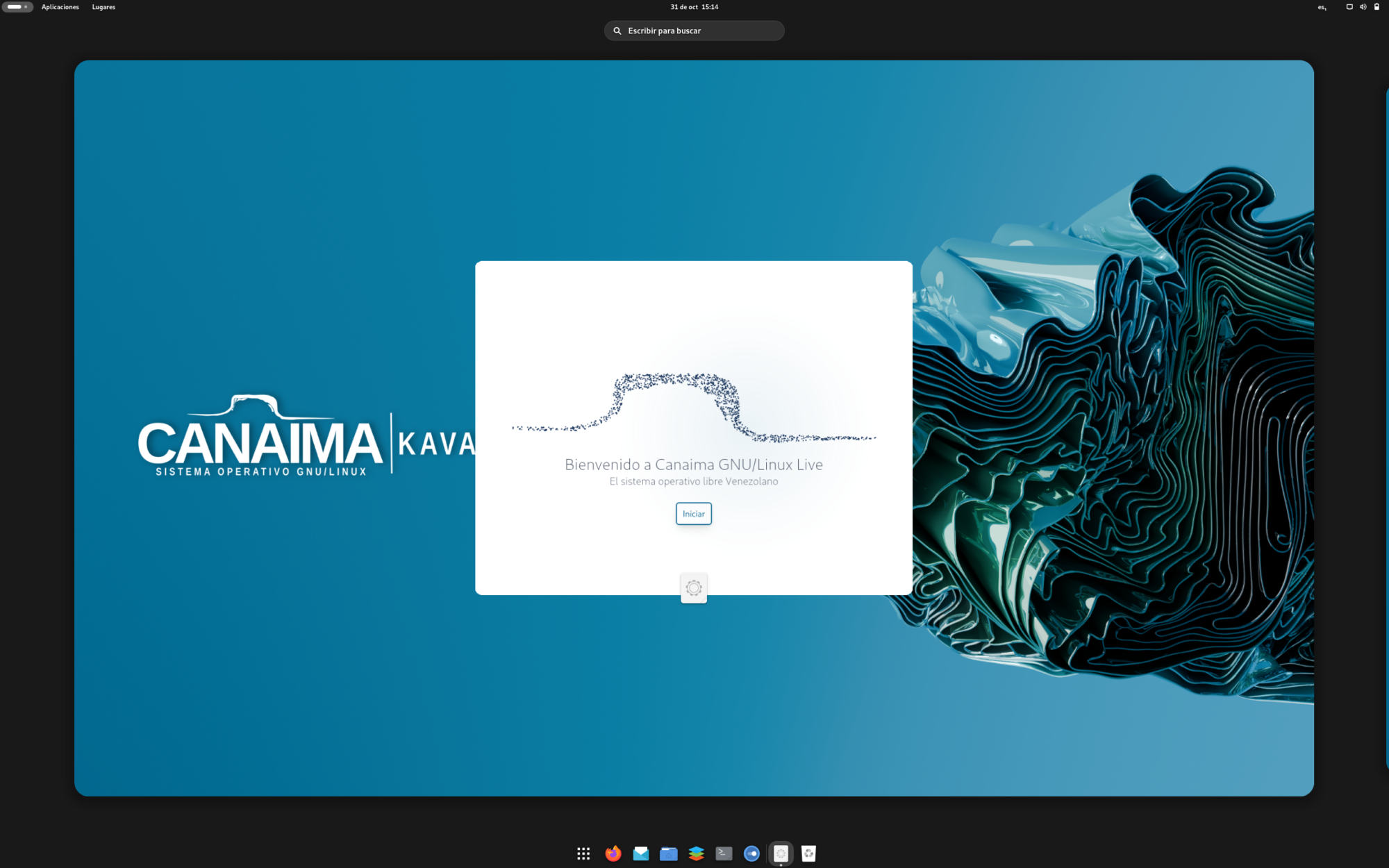The width and height of the screenshot is (1389, 868).
Task: Open system menu via volume icon
Action: click(1363, 7)
